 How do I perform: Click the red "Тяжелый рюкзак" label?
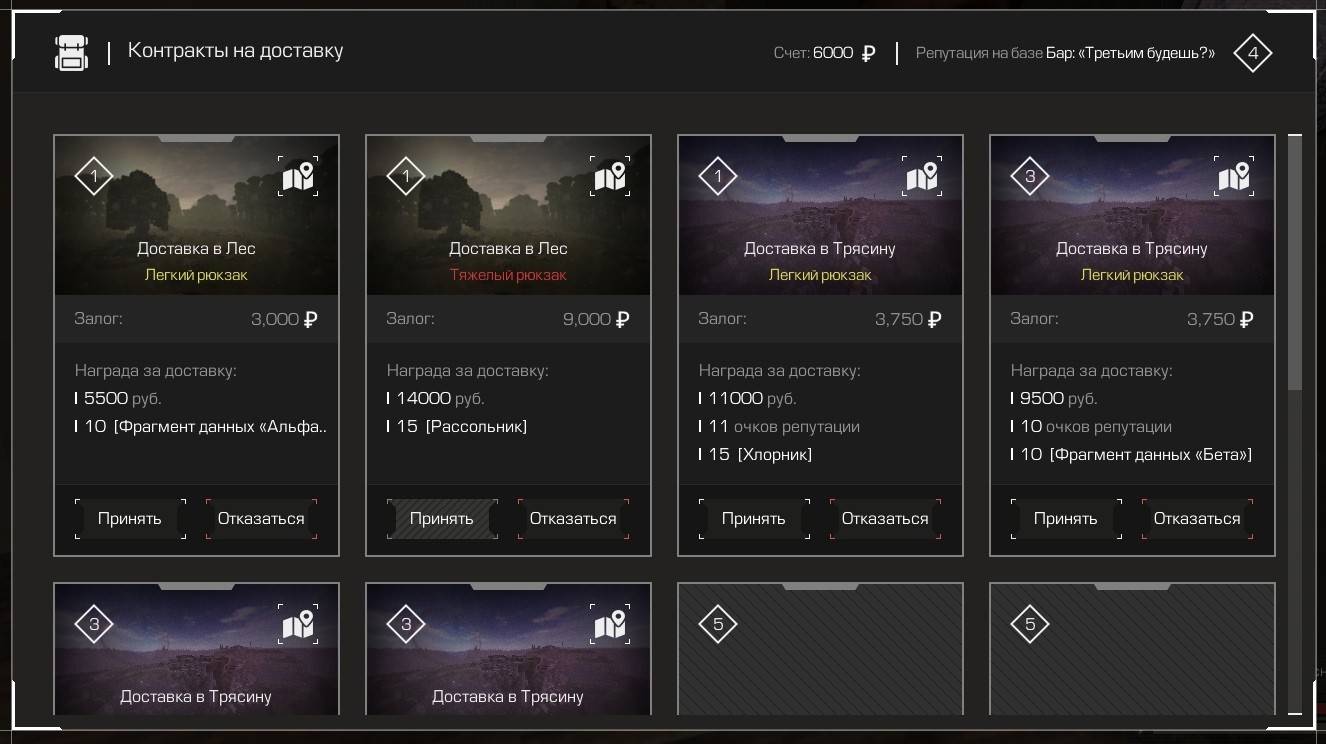508,275
